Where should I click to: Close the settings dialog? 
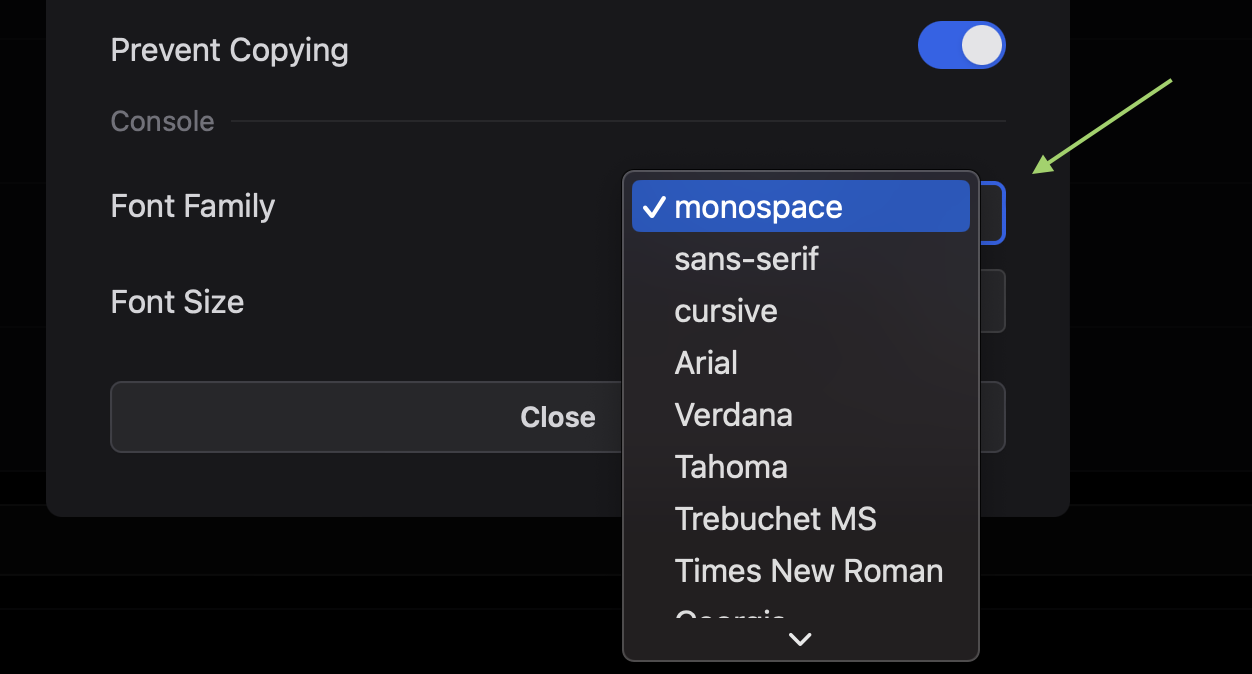click(x=557, y=417)
